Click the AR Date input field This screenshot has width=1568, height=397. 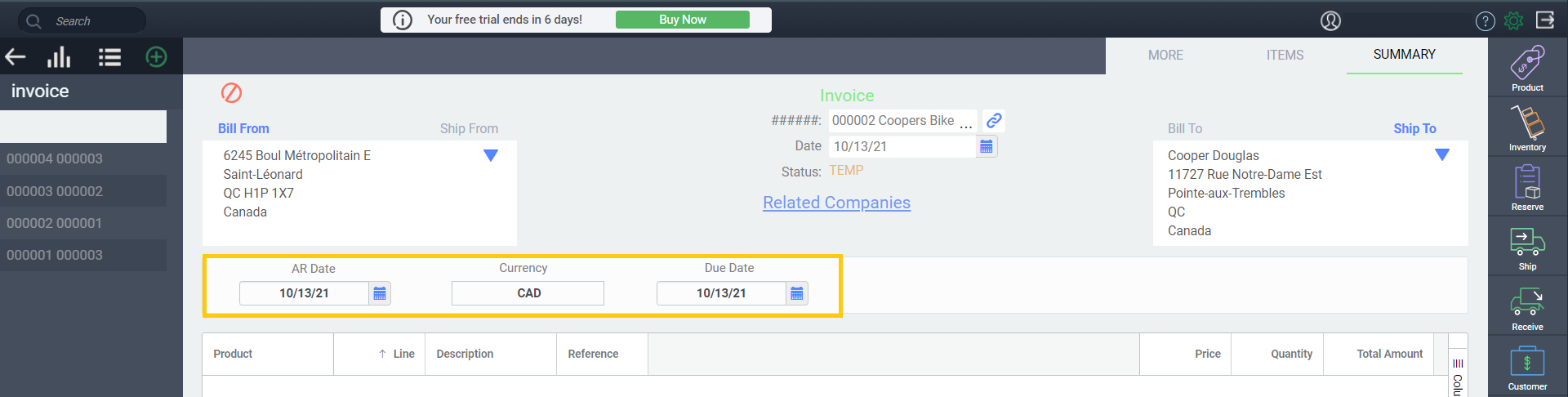point(304,293)
